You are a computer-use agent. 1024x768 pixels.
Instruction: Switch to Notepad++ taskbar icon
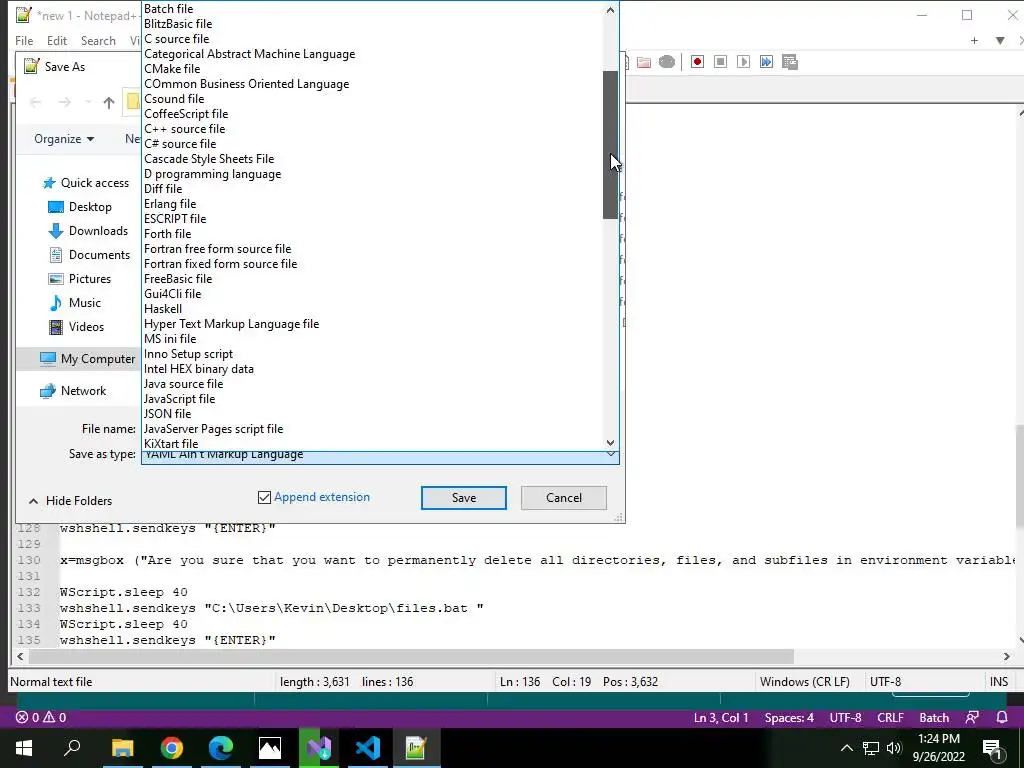tap(416, 748)
